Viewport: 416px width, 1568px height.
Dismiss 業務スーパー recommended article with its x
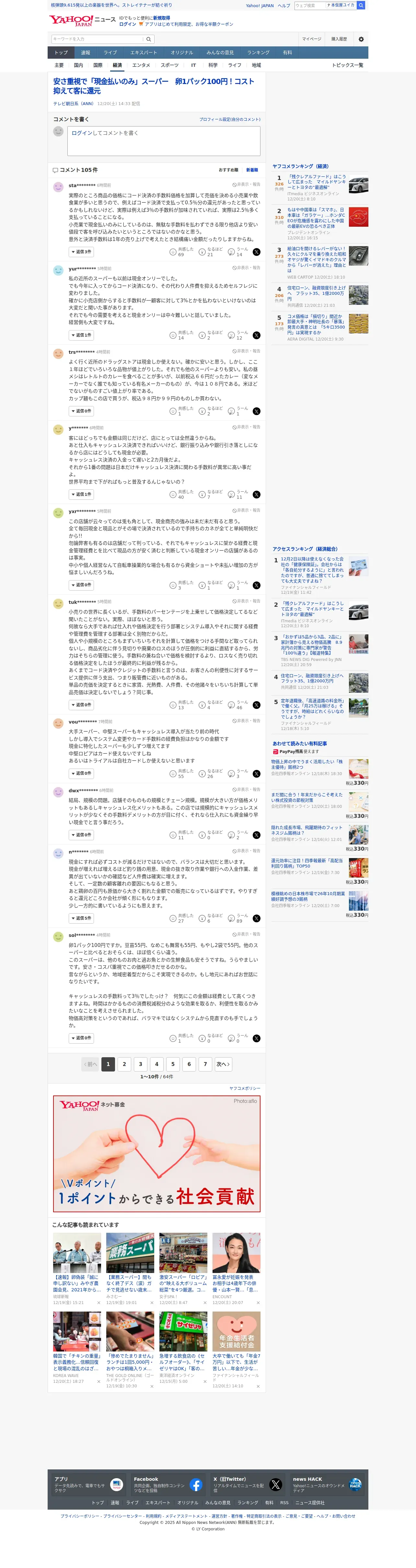click(151, 1303)
